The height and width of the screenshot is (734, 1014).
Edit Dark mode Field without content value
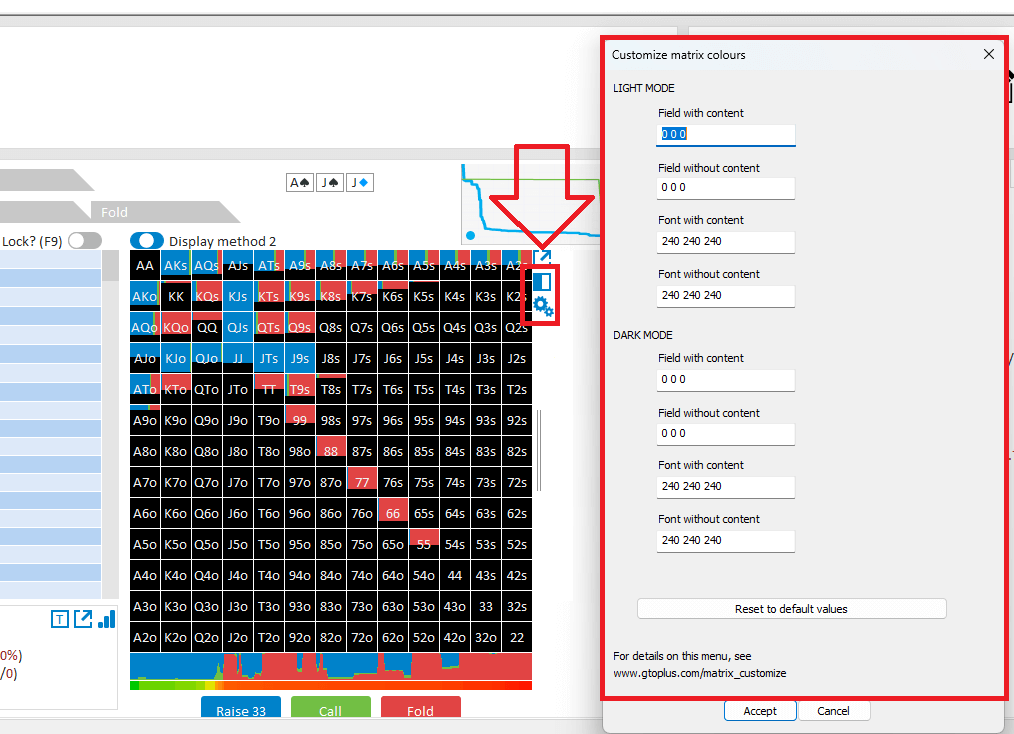click(726, 434)
